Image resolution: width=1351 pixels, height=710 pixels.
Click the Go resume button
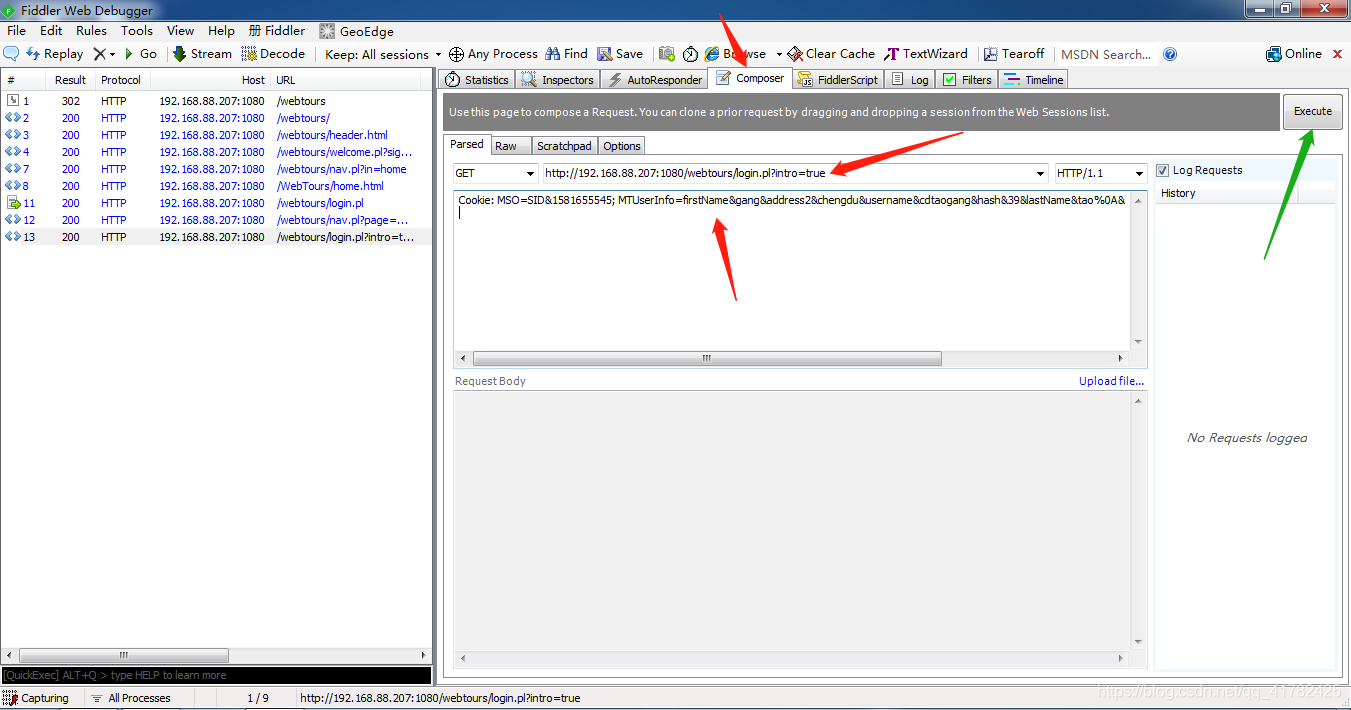coord(140,54)
